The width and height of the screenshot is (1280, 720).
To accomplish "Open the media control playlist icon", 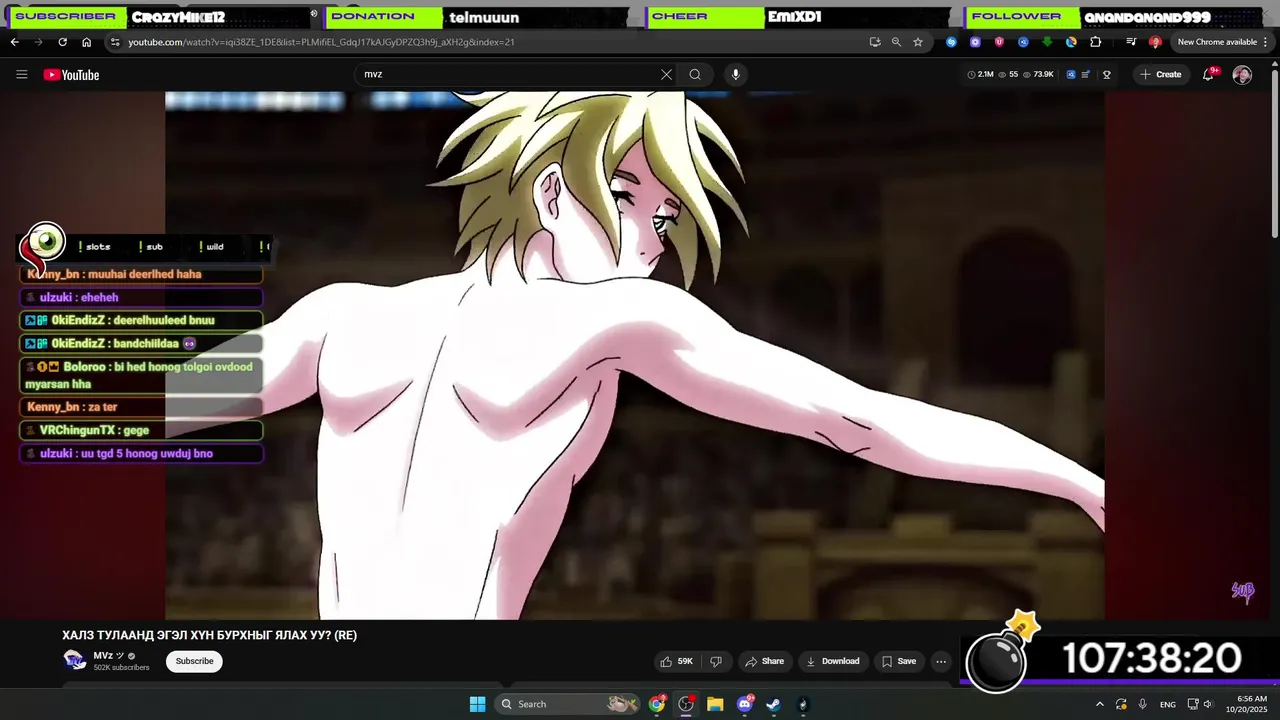I will (x=1131, y=42).
